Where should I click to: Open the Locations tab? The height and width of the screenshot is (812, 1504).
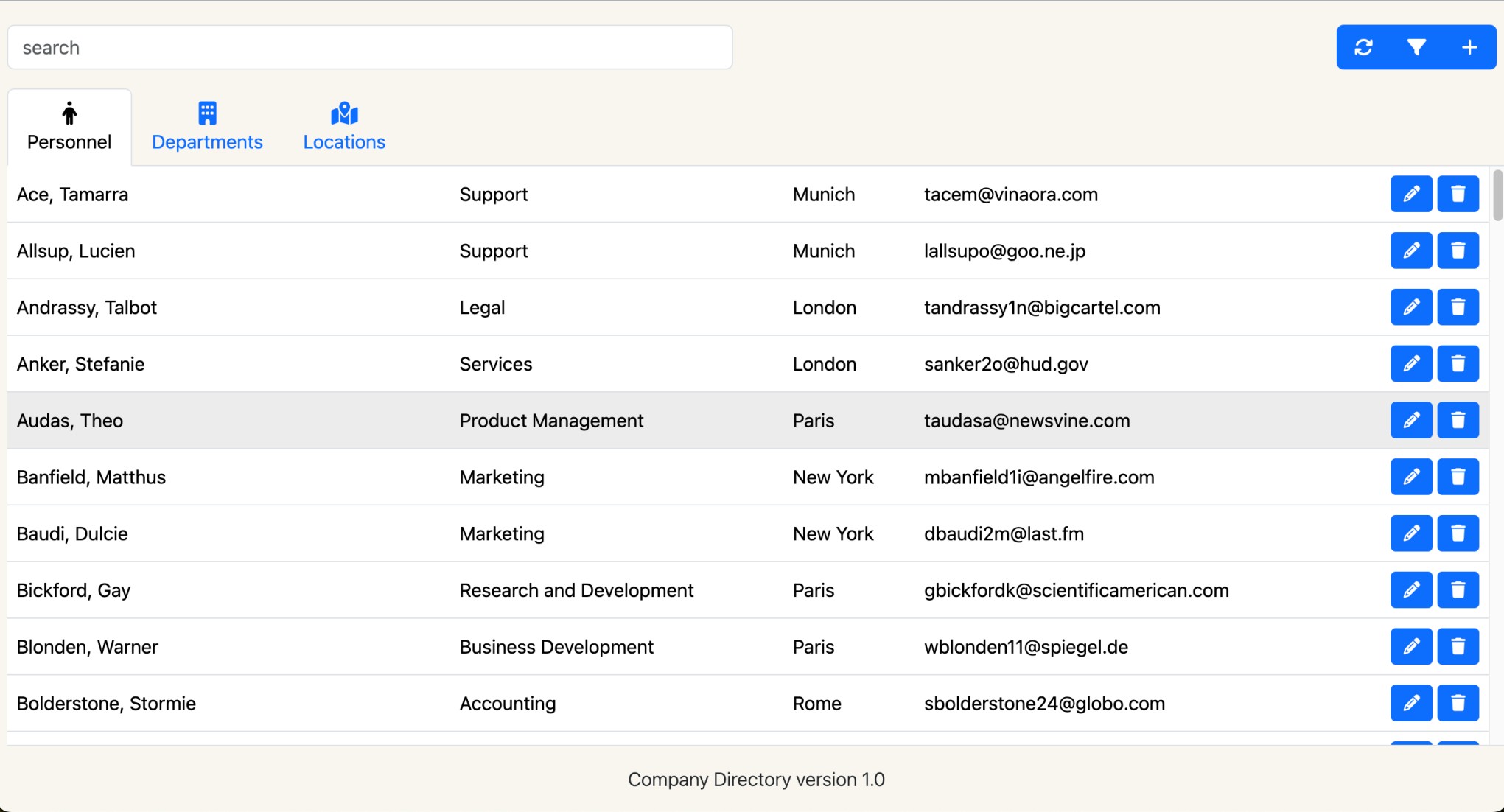[x=344, y=127]
